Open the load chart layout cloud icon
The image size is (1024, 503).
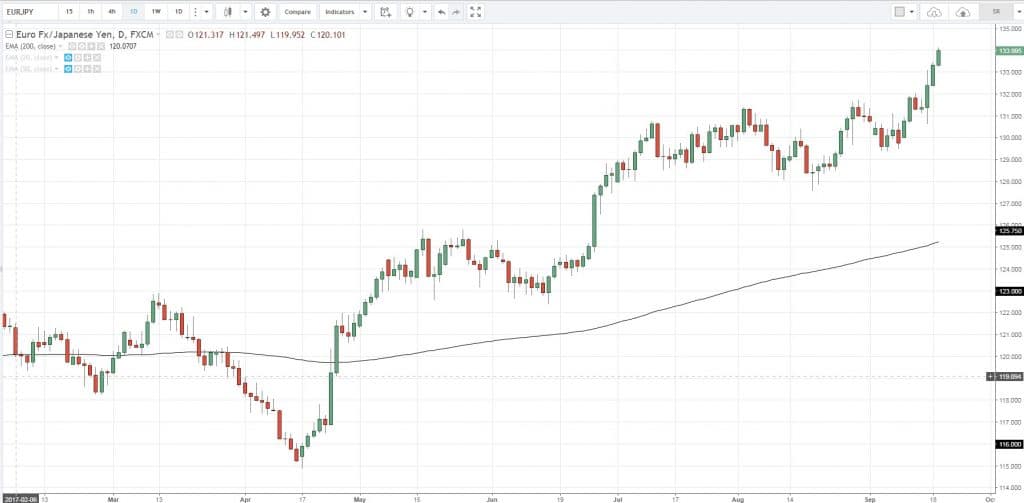pyautogui.click(x=935, y=12)
